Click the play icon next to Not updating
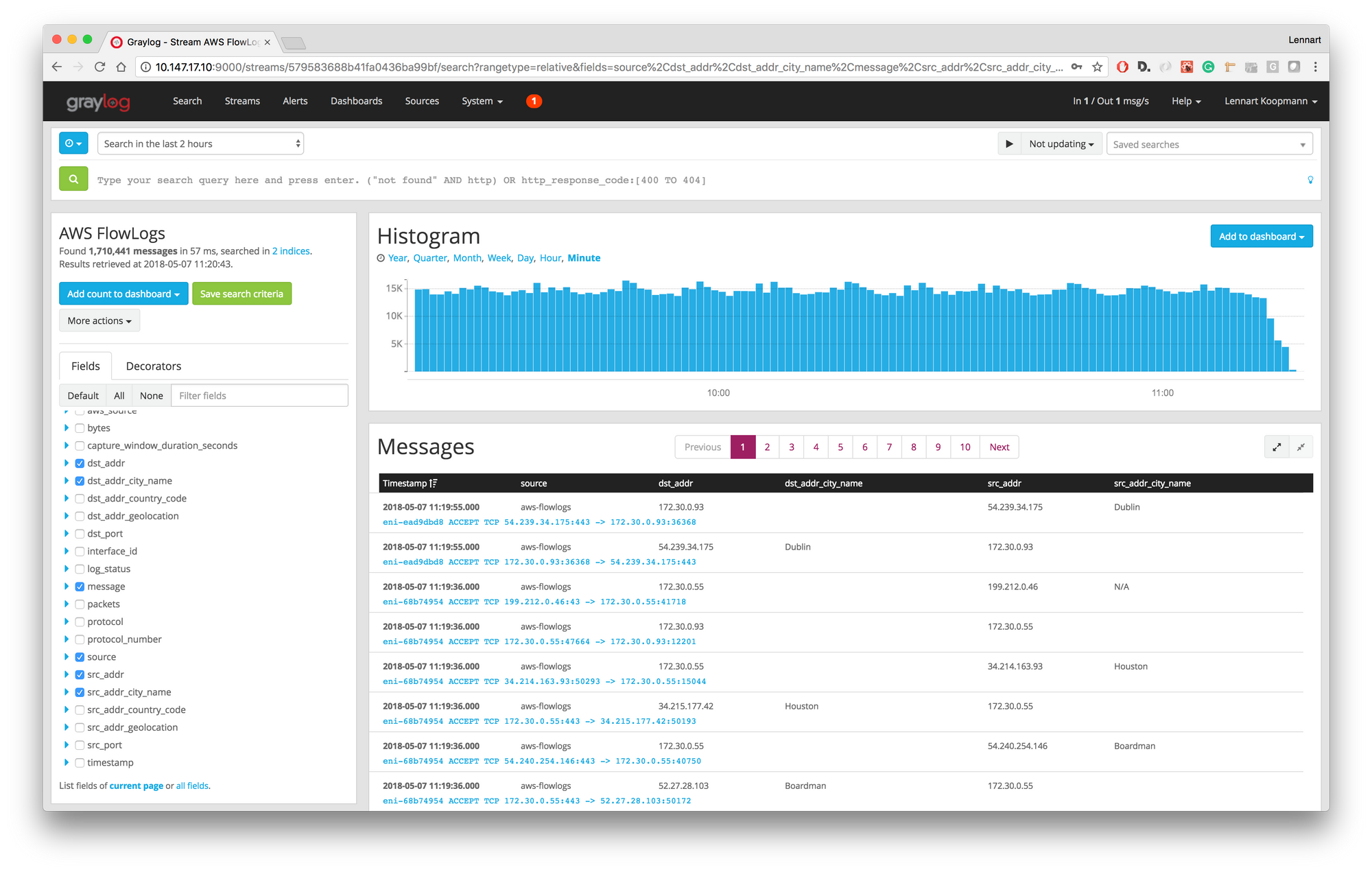This screenshot has height=872, width=1372. [x=1009, y=143]
